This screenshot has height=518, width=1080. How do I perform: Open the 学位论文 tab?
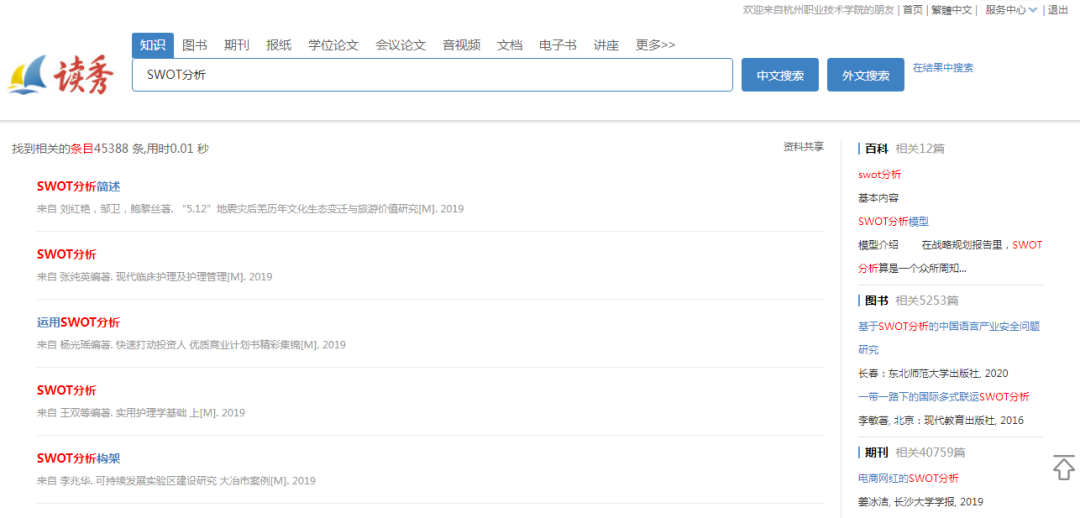(x=333, y=45)
